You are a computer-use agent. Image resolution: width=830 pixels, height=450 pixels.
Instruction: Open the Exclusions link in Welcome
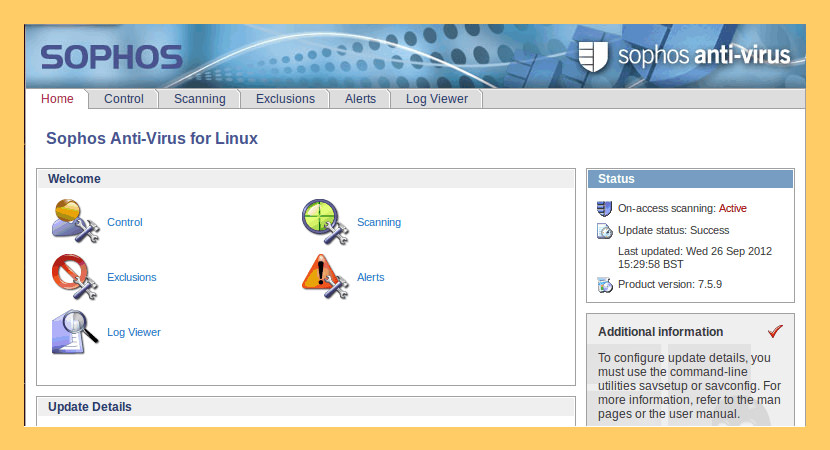click(x=132, y=277)
